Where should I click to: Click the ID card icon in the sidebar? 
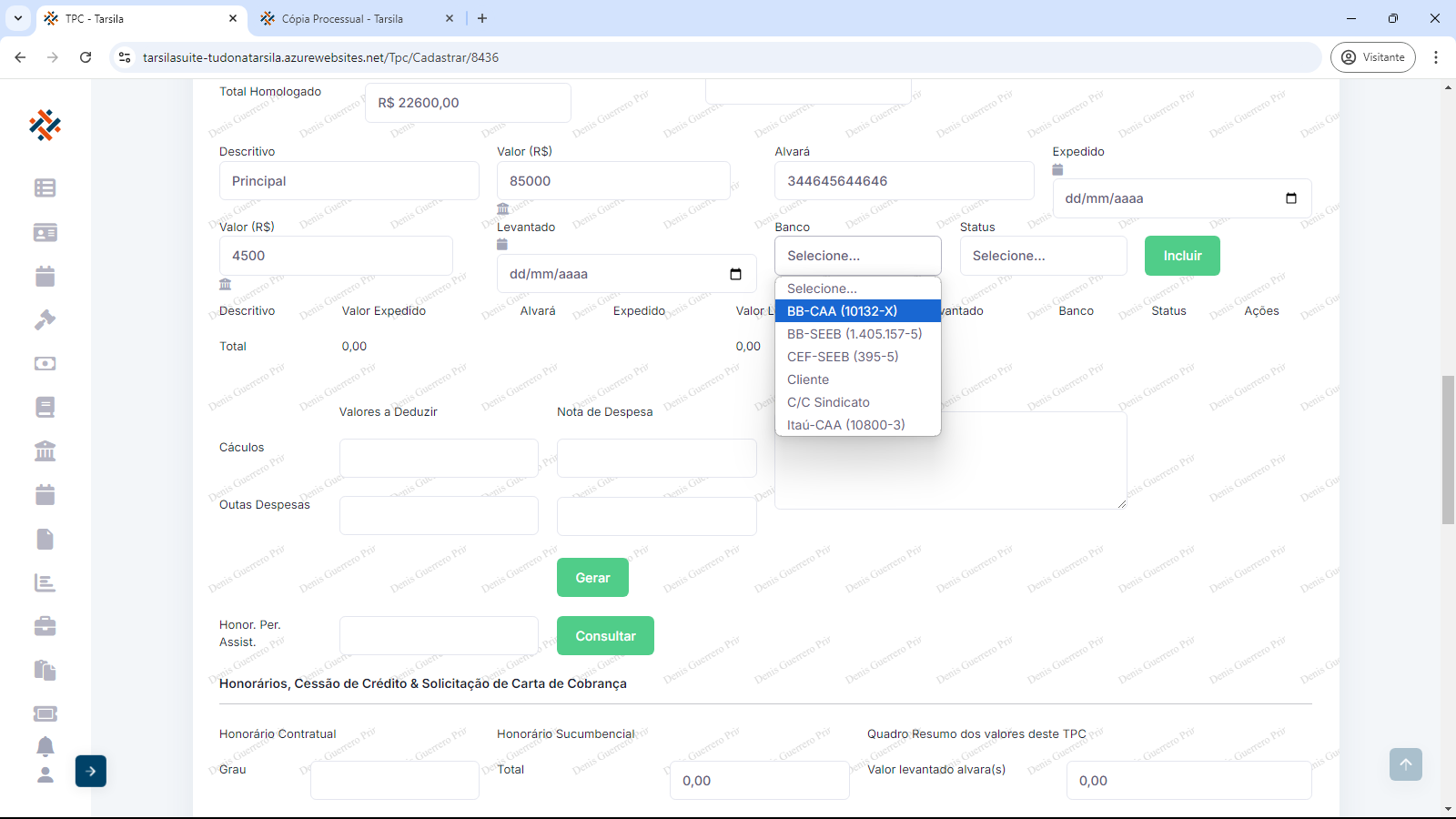click(45, 232)
